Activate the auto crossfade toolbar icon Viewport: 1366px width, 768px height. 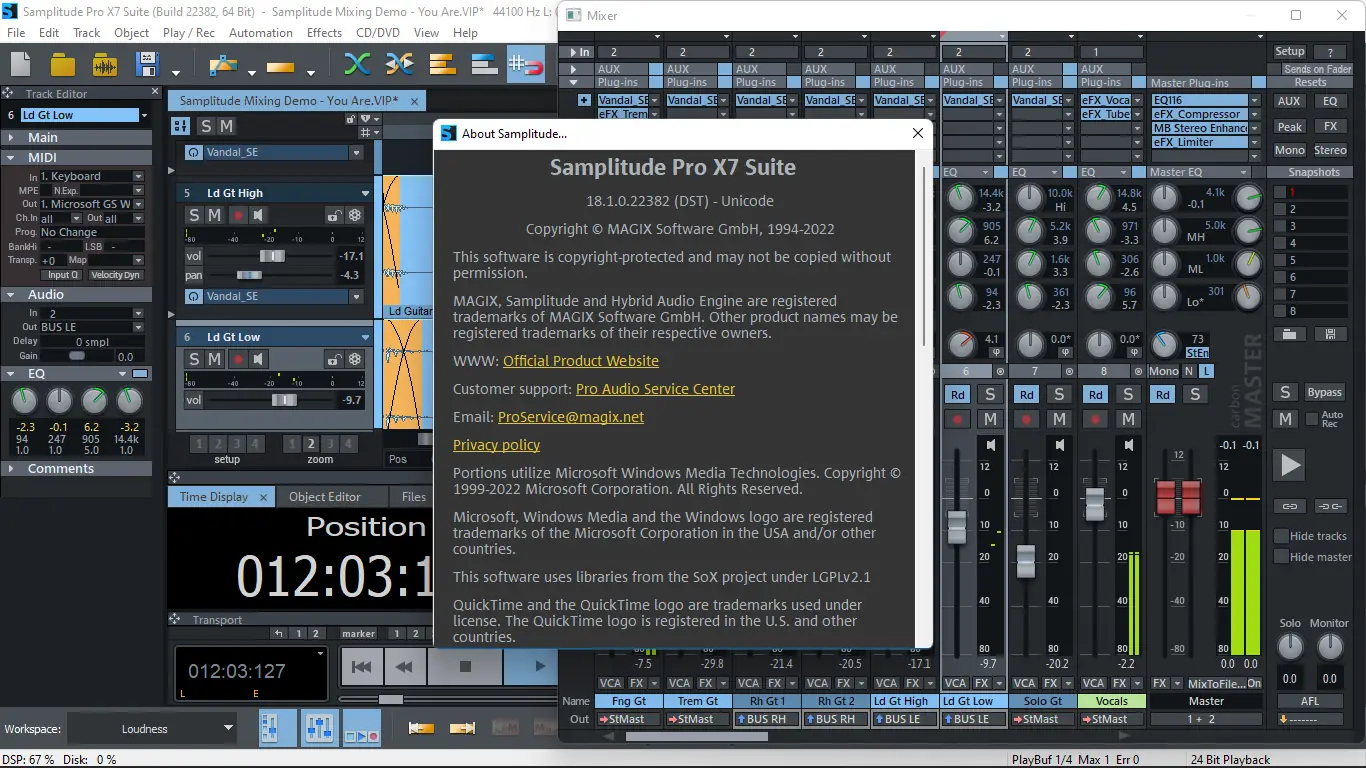(x=399, y=65)
